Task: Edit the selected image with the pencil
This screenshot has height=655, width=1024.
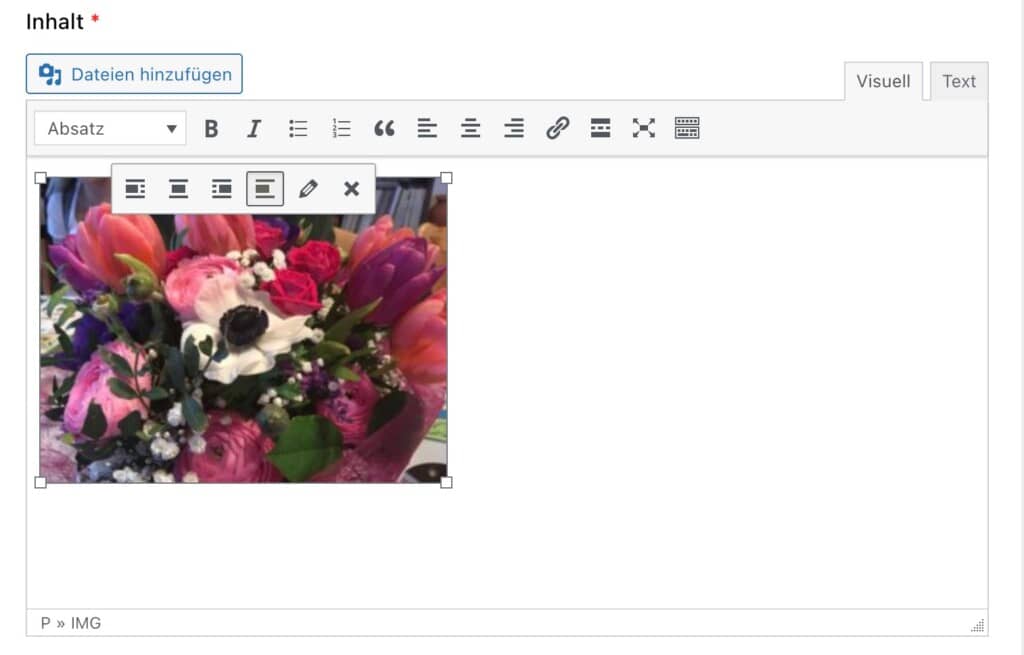Action: point(308,189)
